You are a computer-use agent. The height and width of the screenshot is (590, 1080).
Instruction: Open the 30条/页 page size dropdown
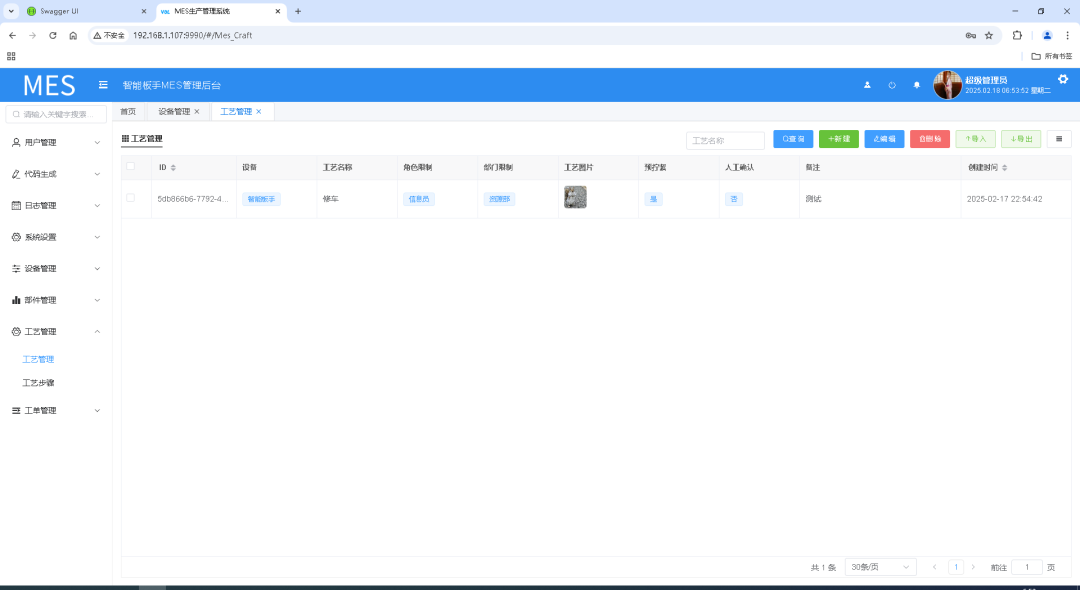[880, 567]
